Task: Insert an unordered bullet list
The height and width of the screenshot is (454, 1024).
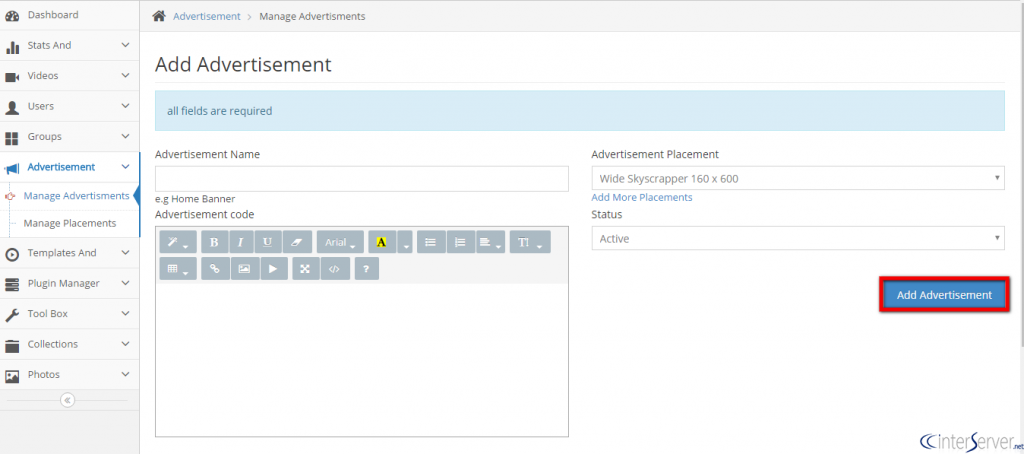Action: pyautogui.click(x=430, y=242)
